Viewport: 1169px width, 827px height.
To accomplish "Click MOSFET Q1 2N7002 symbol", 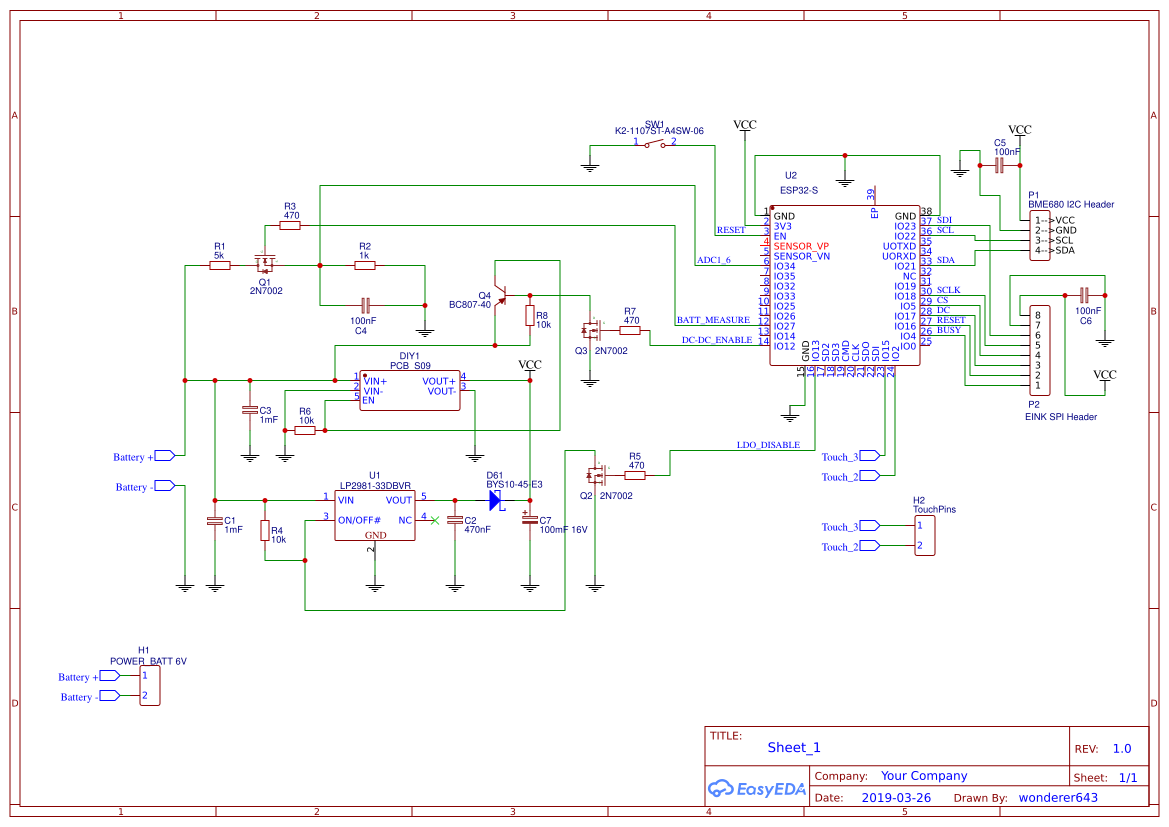I will coord(263,264).
